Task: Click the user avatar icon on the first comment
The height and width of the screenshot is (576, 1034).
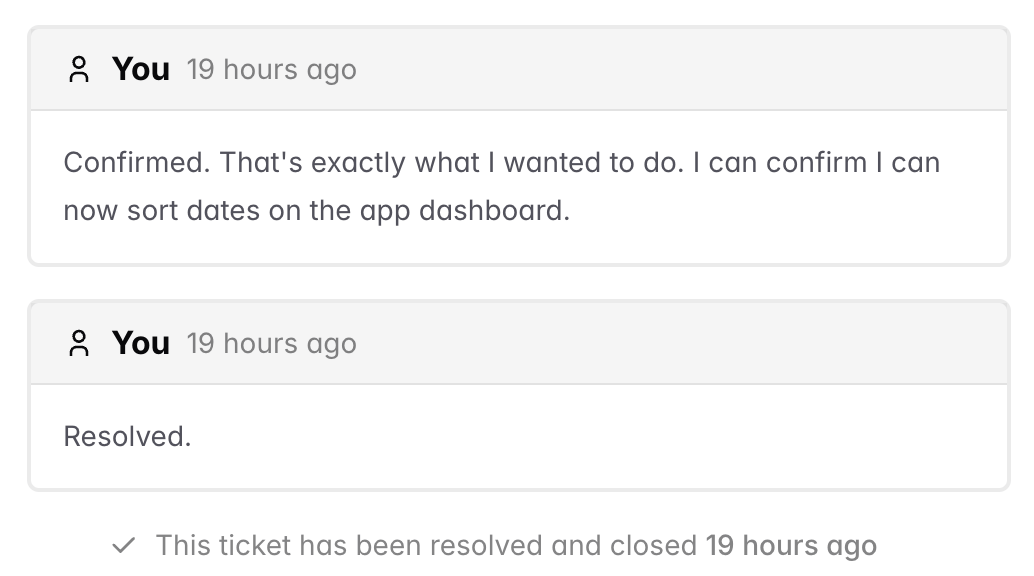Action: tap(78, 70)
